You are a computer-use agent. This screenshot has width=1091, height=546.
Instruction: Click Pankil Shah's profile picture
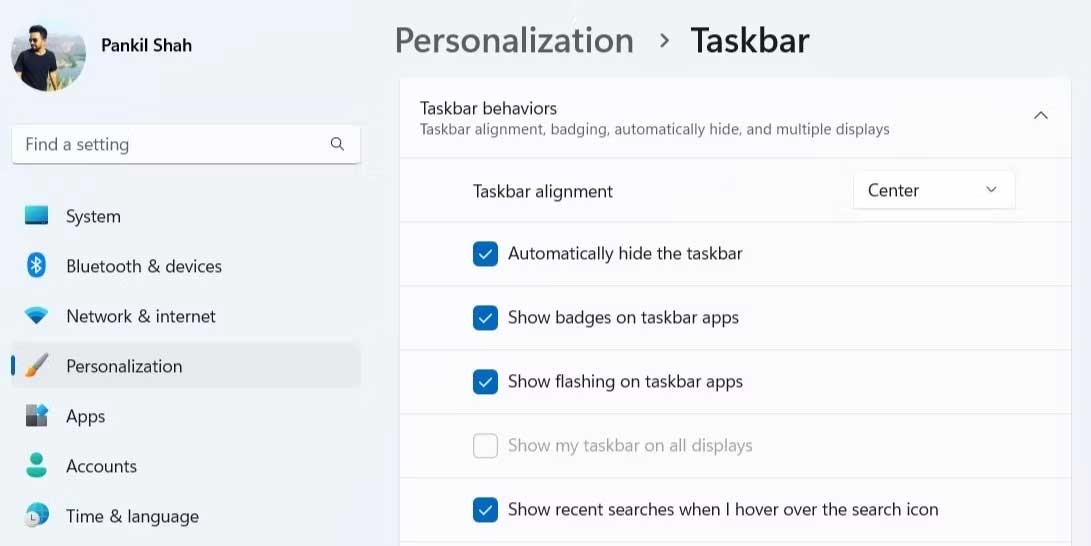coord(48,54)
